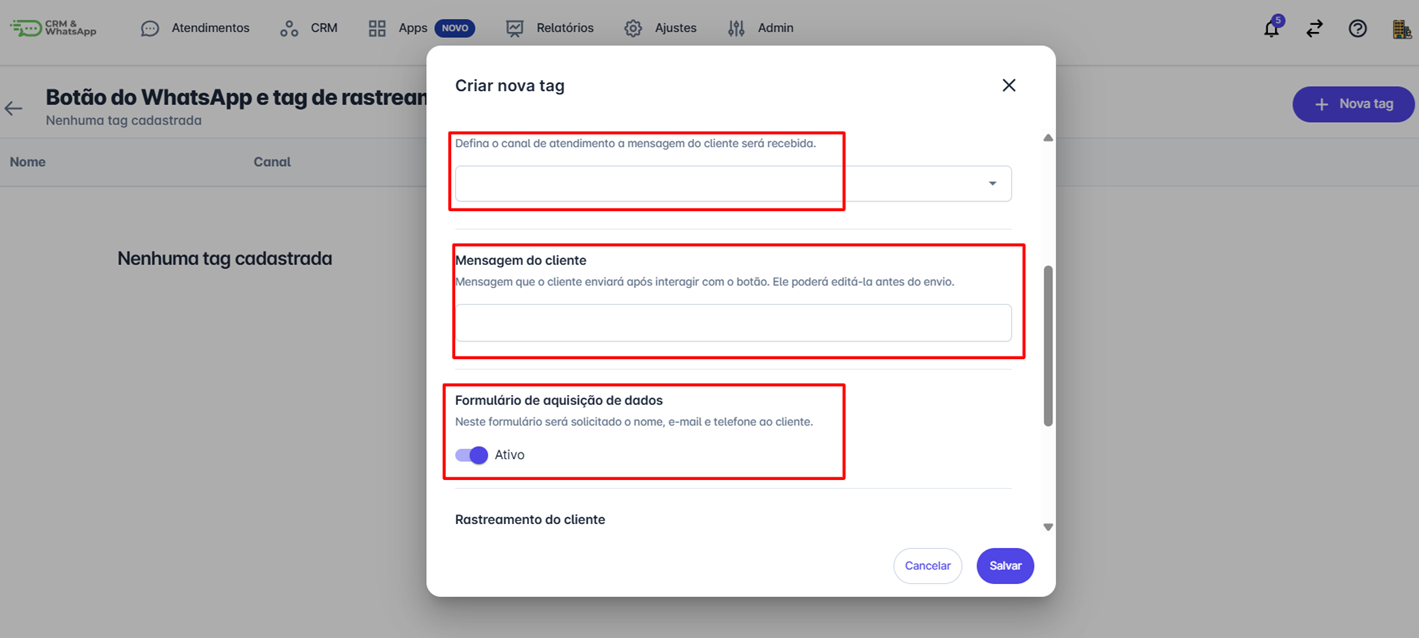The height and width of the screenshot is (638, 1419).
Task: Click the notification bell icon
Action: 1271,29
